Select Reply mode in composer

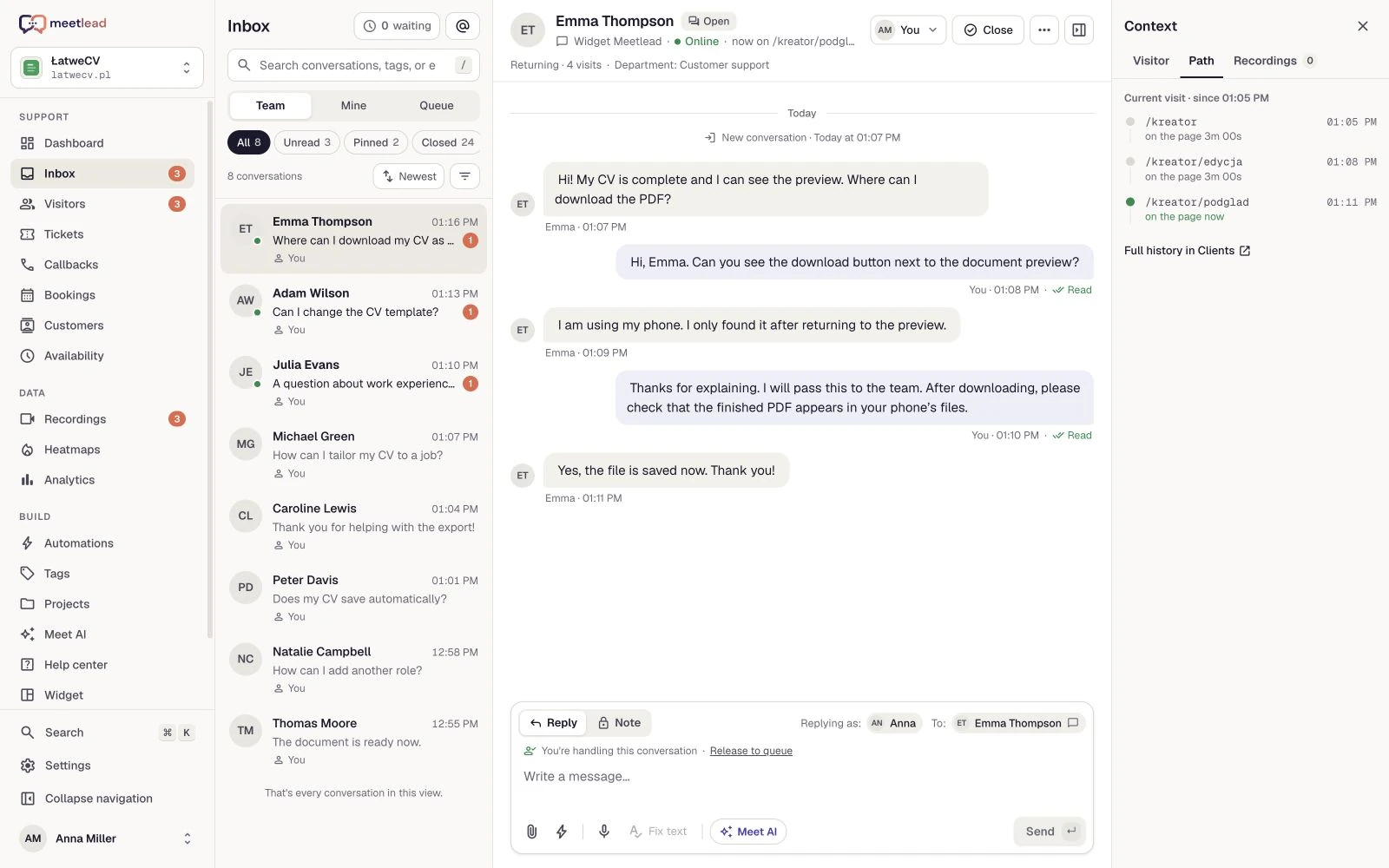(554, 723)
